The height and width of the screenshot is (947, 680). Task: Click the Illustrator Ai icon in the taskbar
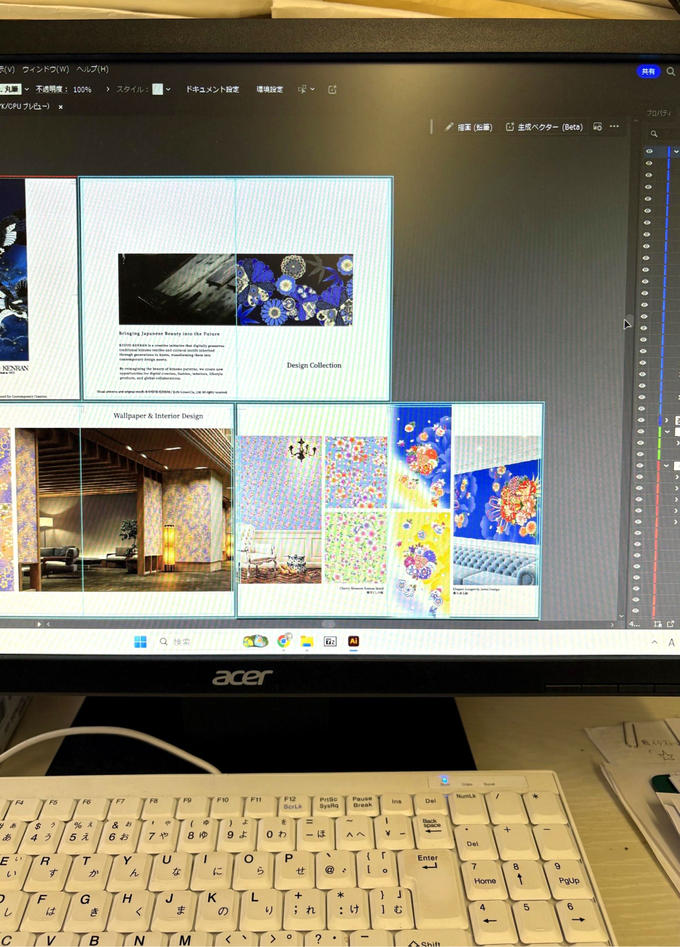[354, 641]
